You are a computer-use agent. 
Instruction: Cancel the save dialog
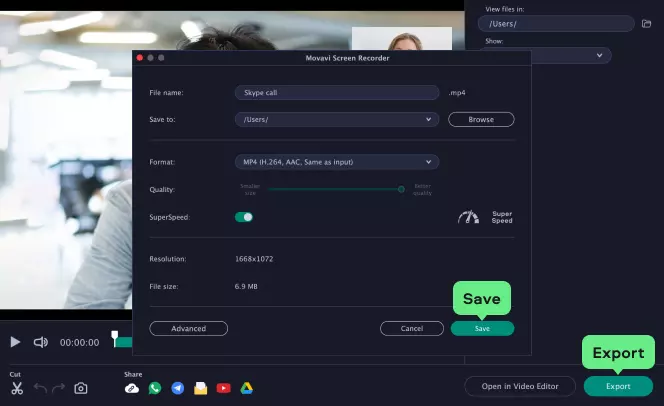[412, 329]
